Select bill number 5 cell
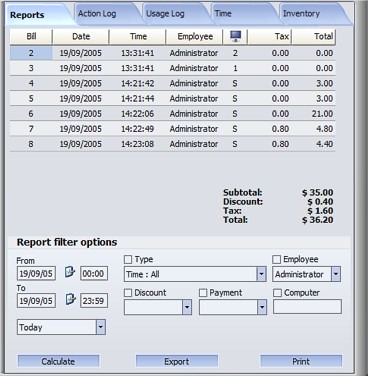 coord(31,99)
